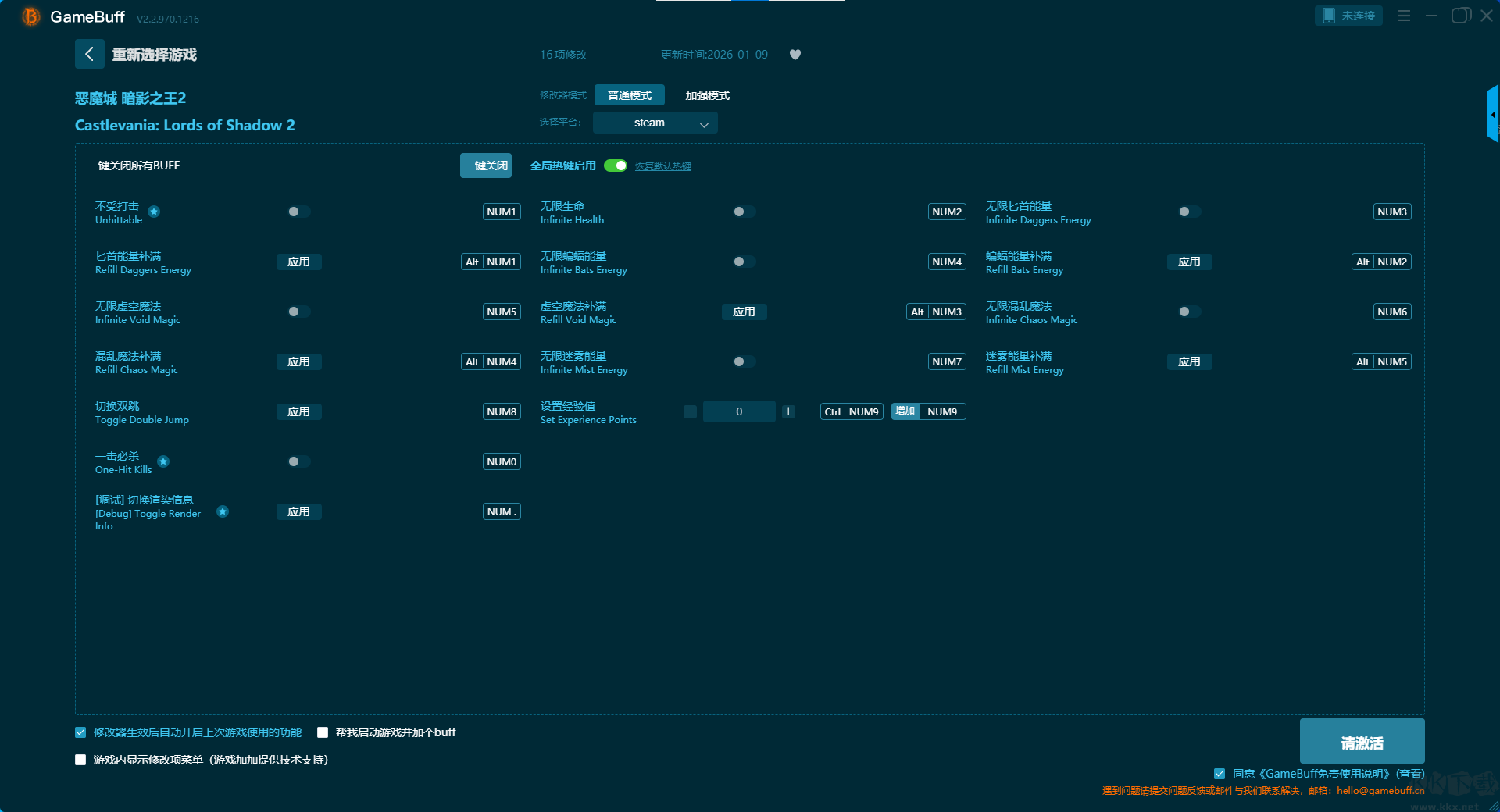The image size is (1500, 812).
Task: Uncheck auto-enable last used functions checkbox
Action: coord(80,732)
